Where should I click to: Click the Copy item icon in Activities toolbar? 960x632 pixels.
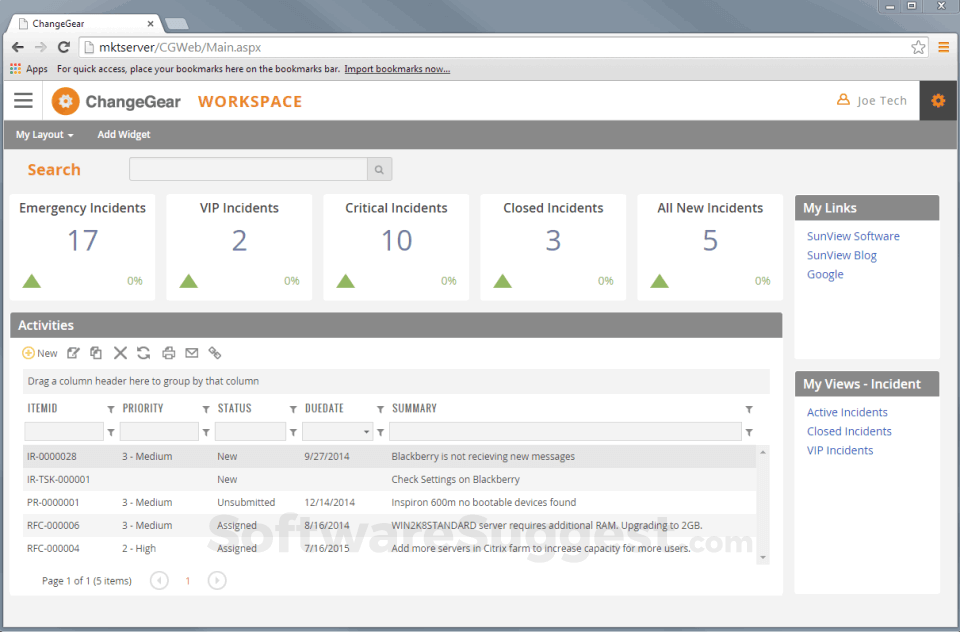(96, 353)
